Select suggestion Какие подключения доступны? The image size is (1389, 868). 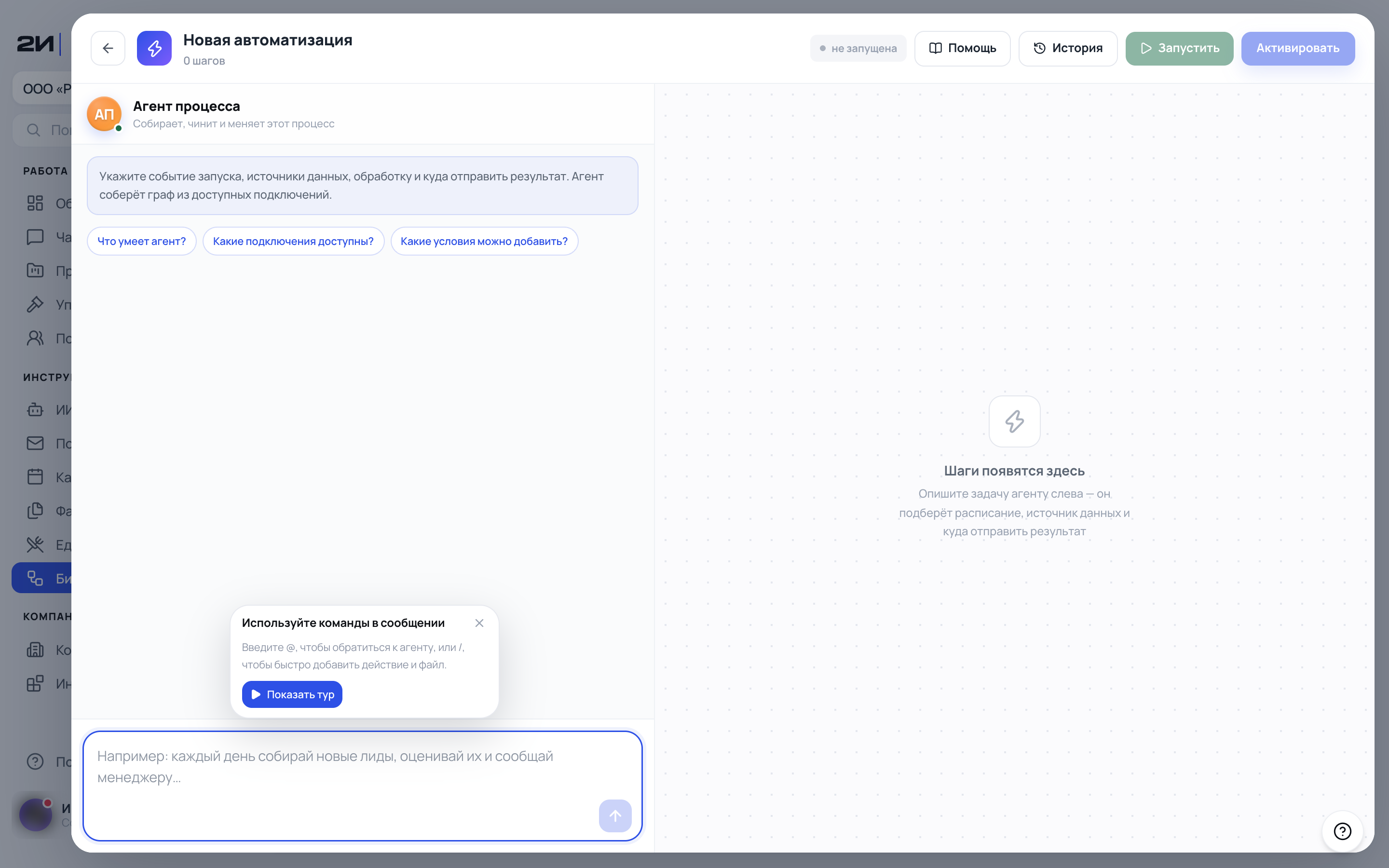[293, 241]
